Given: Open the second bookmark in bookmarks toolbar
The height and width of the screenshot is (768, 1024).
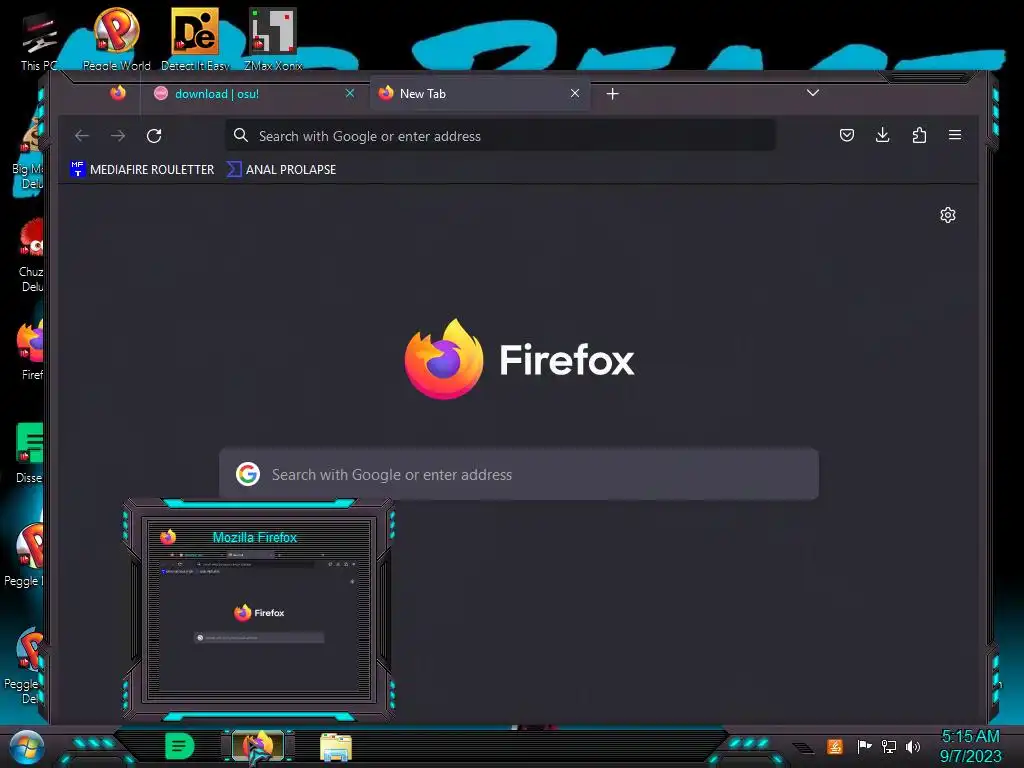Looking at the screenshot, I should pos(281,169).
